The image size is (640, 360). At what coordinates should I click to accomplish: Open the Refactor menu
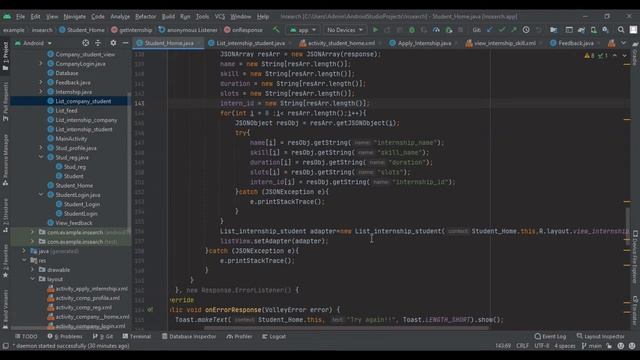coord(146,17)
